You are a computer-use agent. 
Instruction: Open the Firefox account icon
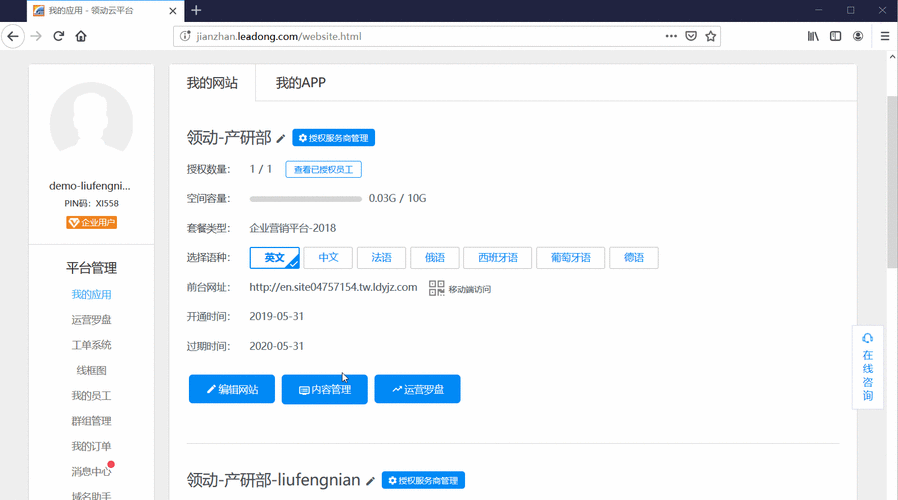click(x=858, y=36)
